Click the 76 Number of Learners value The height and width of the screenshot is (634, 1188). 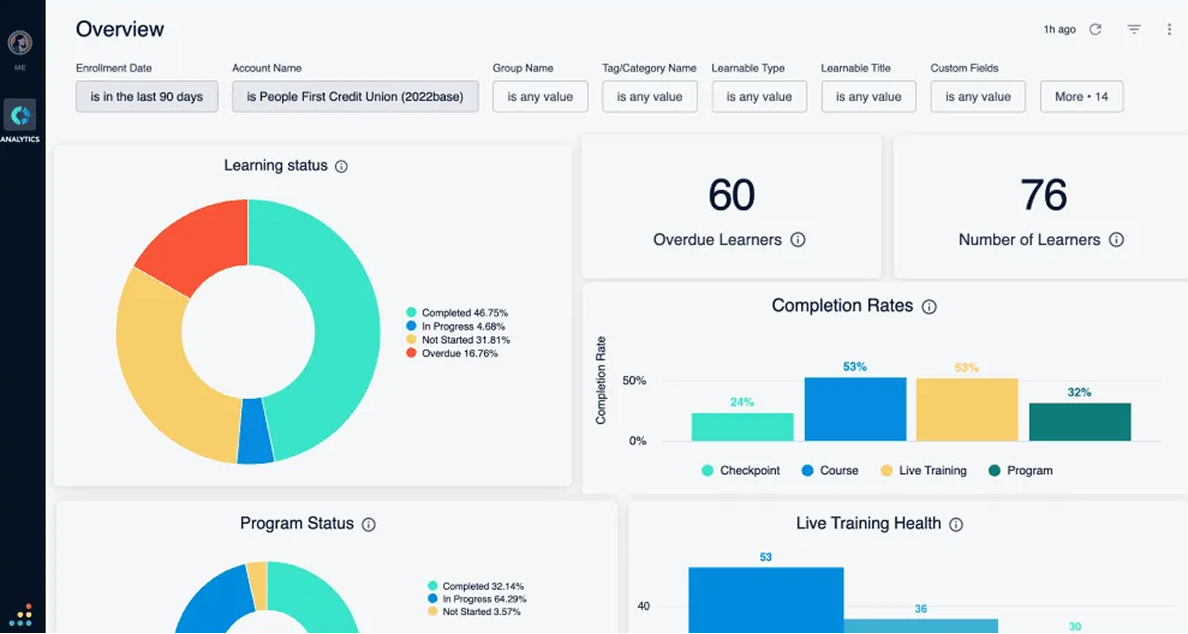tap(1044, 195)
